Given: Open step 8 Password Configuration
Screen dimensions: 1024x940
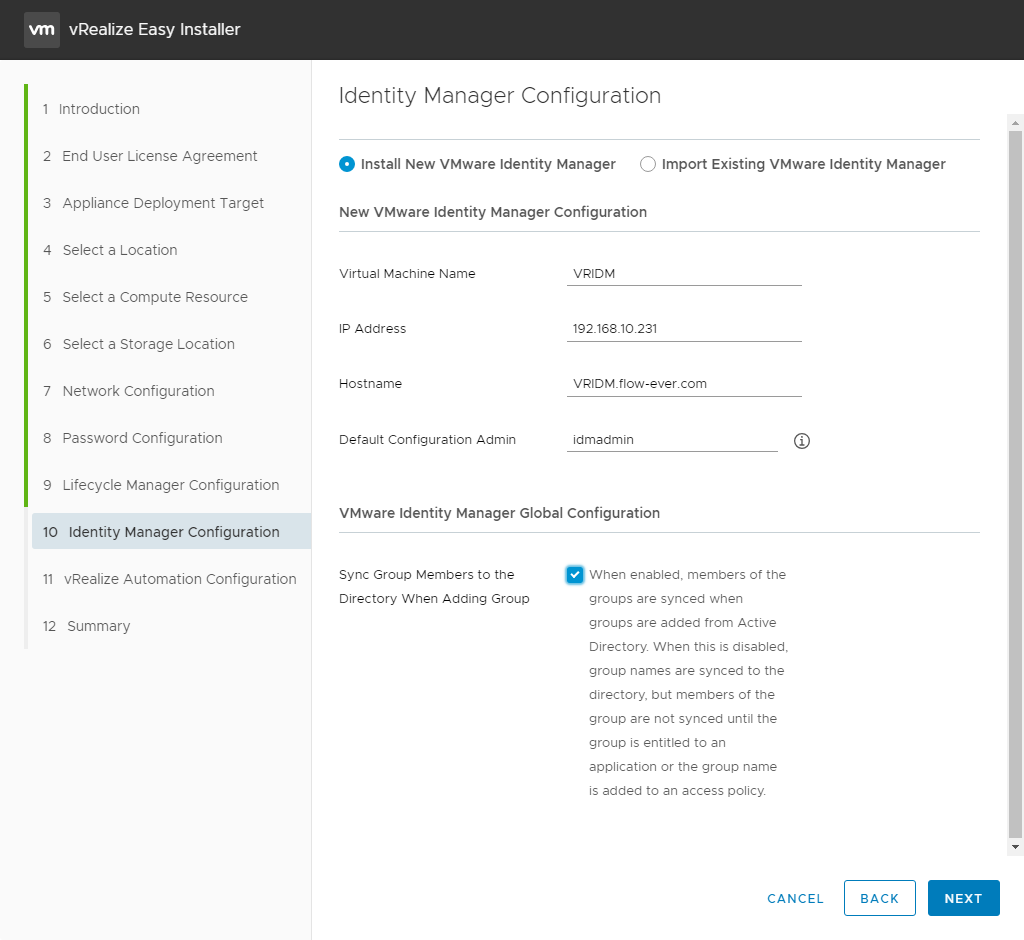Looking at the screenshot, I should tap(133, 438).
